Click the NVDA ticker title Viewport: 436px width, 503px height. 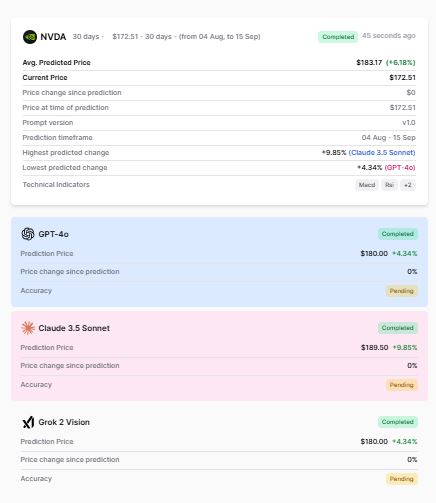click(53, 37)
